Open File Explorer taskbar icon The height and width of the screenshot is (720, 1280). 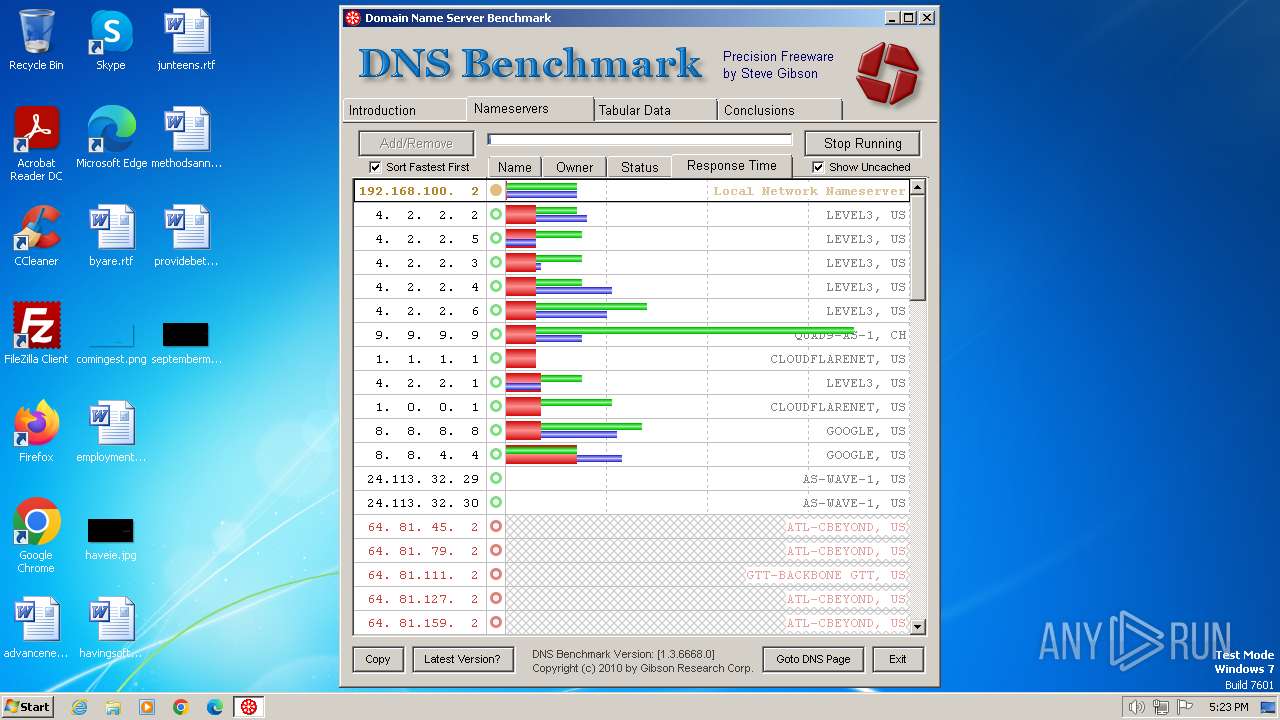click(x=113, y=707)
